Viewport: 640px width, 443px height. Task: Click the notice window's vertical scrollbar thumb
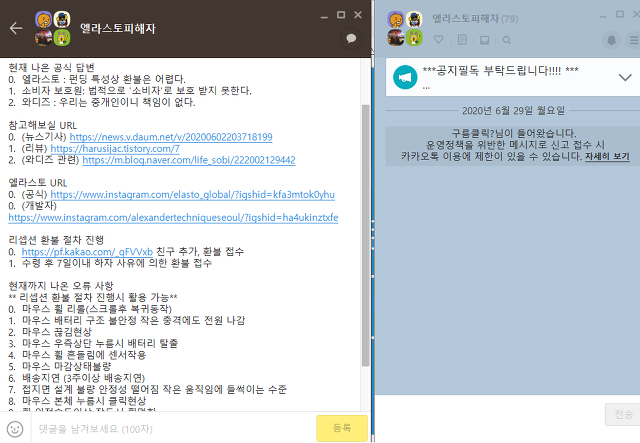(x=365, y=235)
